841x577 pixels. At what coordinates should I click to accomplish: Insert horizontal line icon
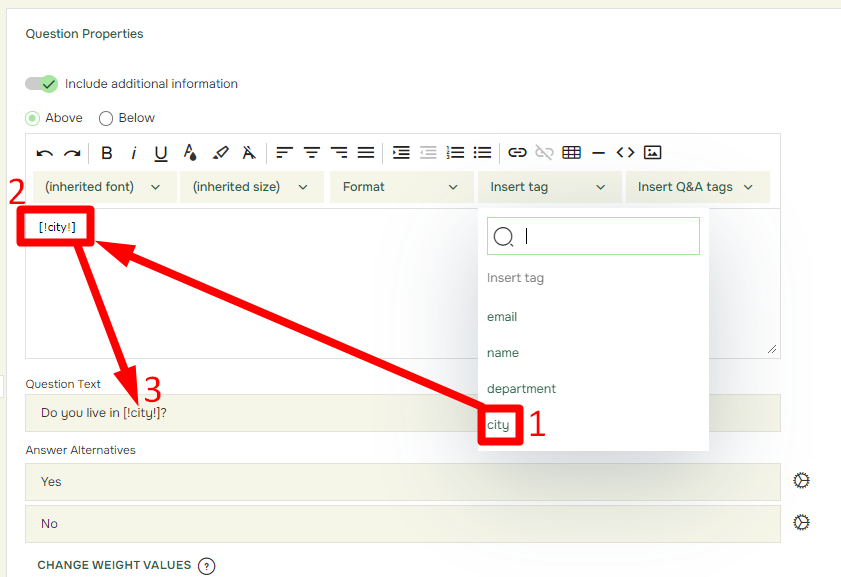pyautogui.click(x=599, y=153)
